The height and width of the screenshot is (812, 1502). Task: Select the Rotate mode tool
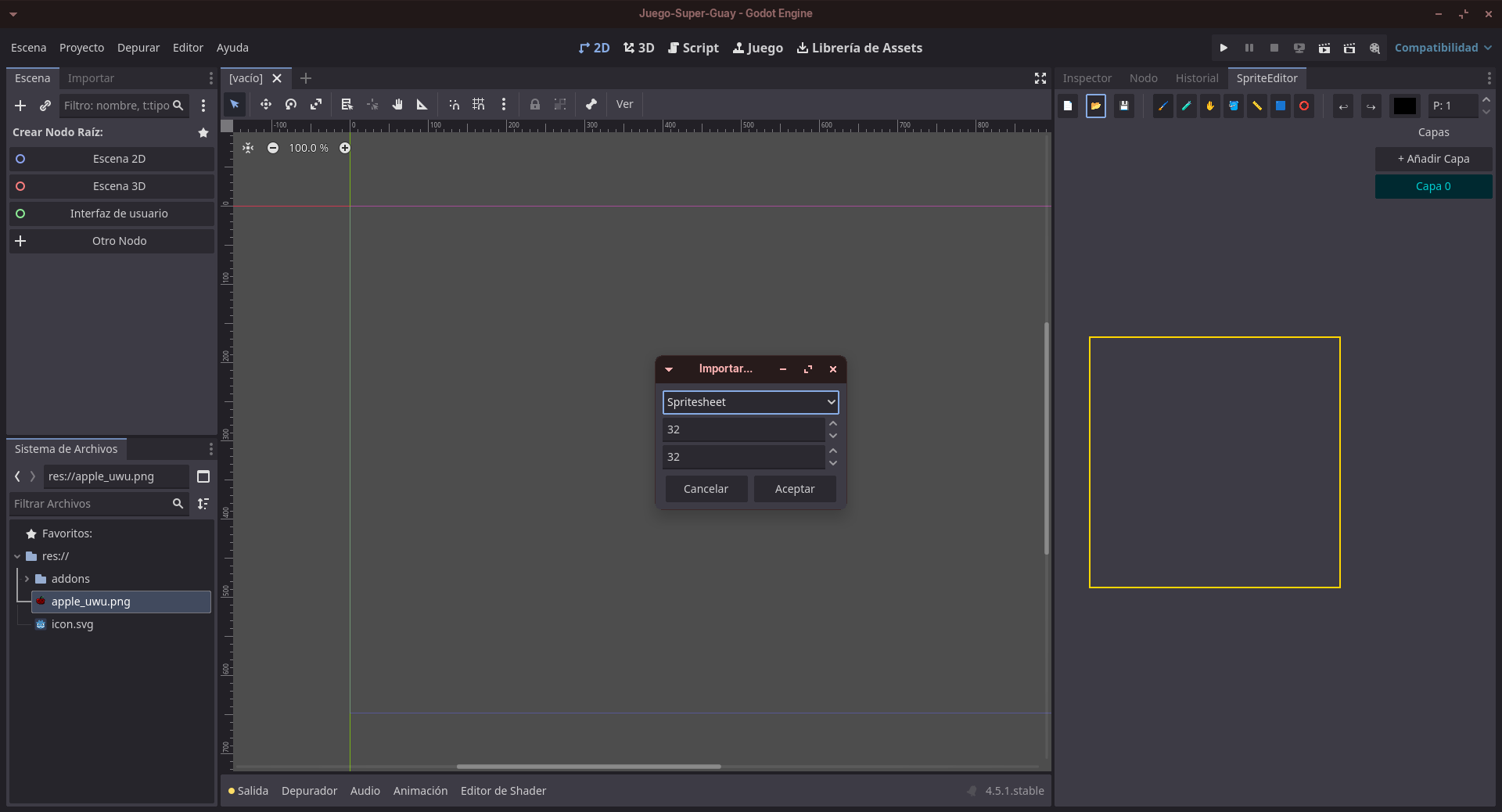[291, 104]
